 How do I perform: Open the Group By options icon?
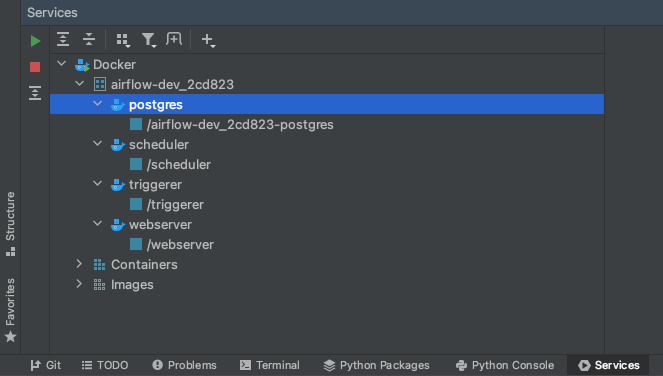123,40
